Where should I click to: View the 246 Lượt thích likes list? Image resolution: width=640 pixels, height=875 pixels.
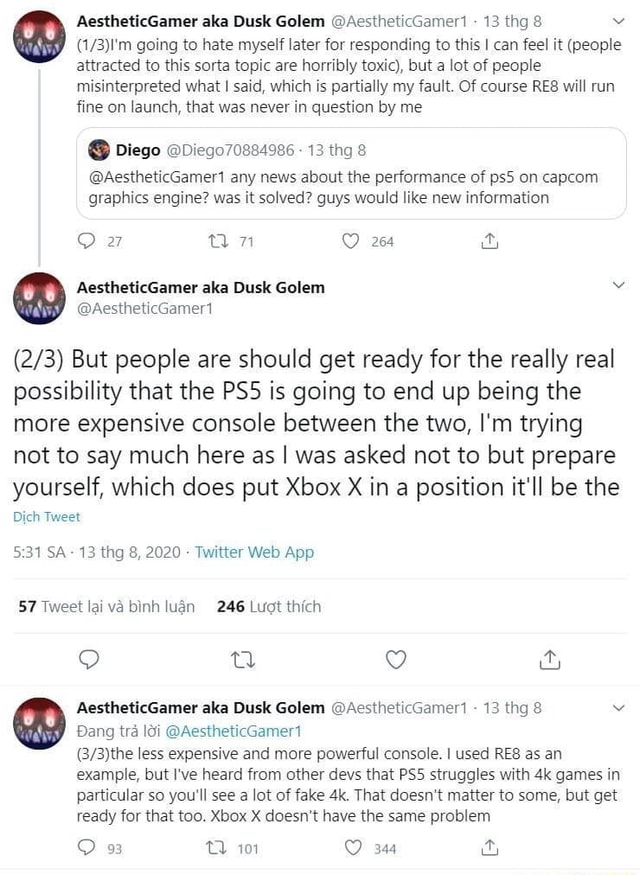[269, 606]
